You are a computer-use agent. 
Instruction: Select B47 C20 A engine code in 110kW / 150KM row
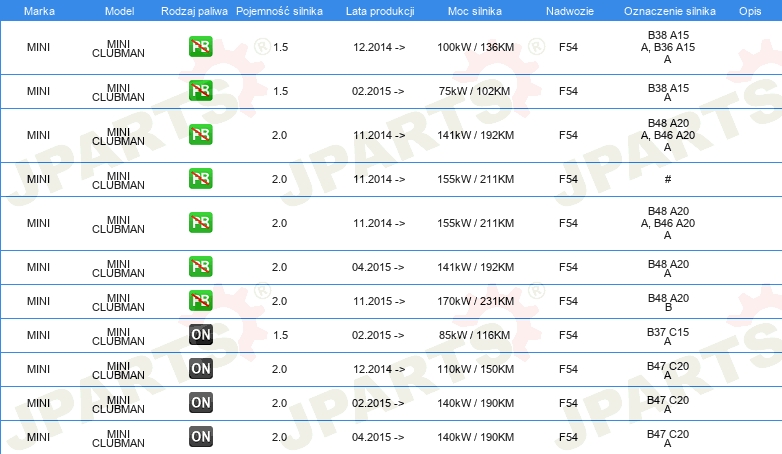pyautogui.click(x=668, y=370)
